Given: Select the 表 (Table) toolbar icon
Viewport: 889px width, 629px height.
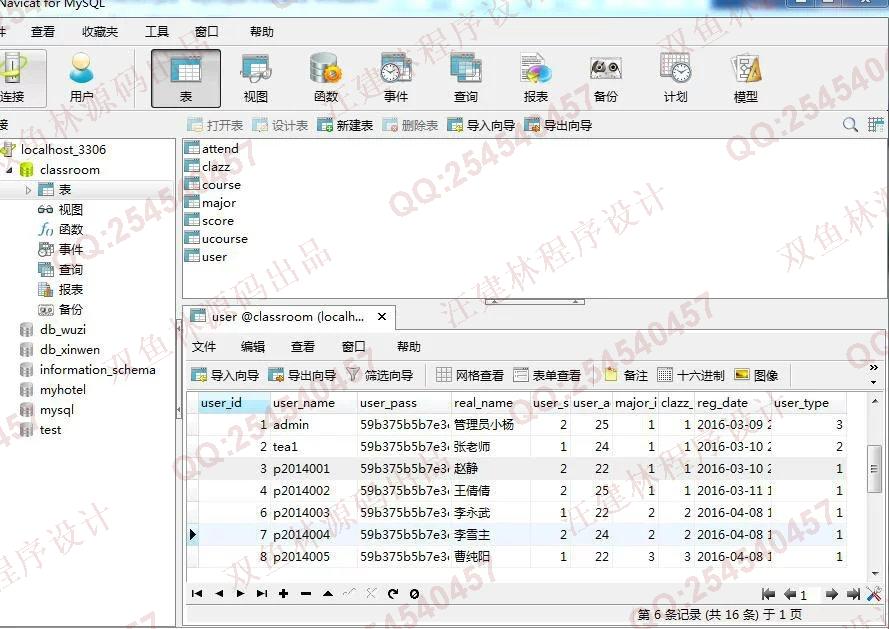Looking at the screenshot, I should pos(186,78).
